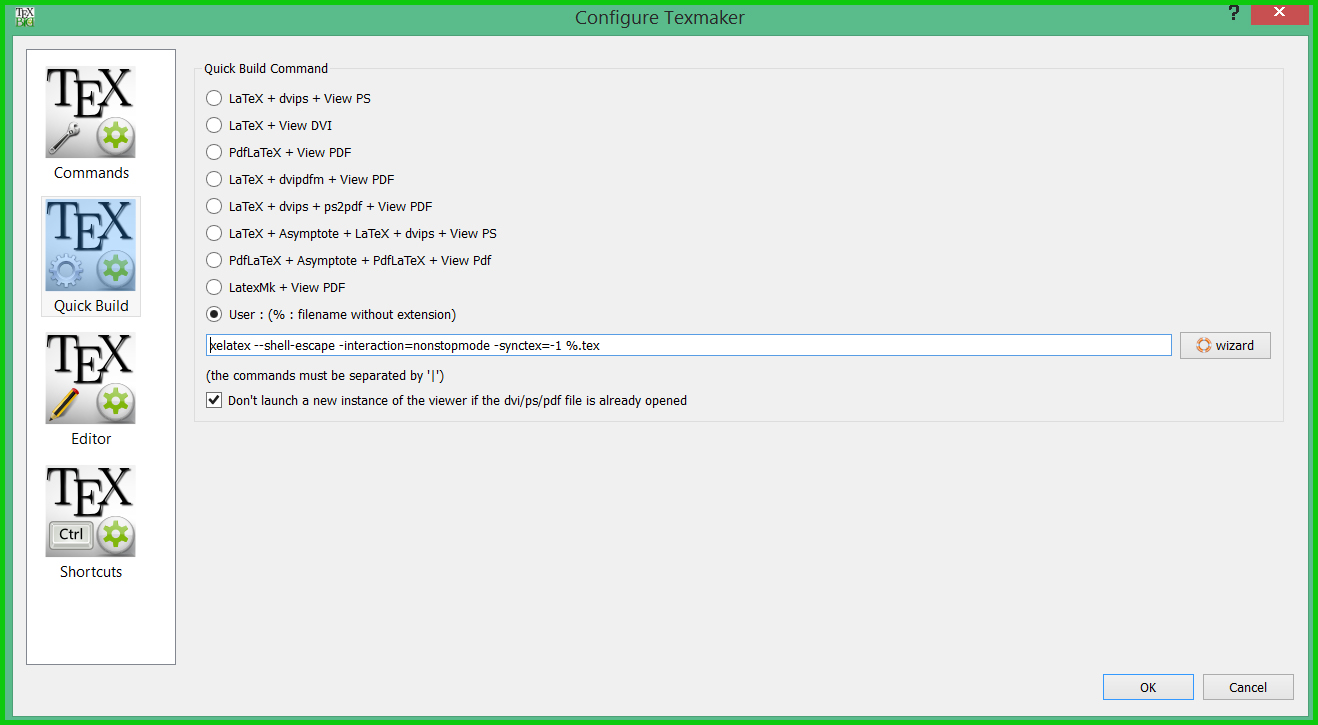Click the user quick build command field

[x=688, y=345]
